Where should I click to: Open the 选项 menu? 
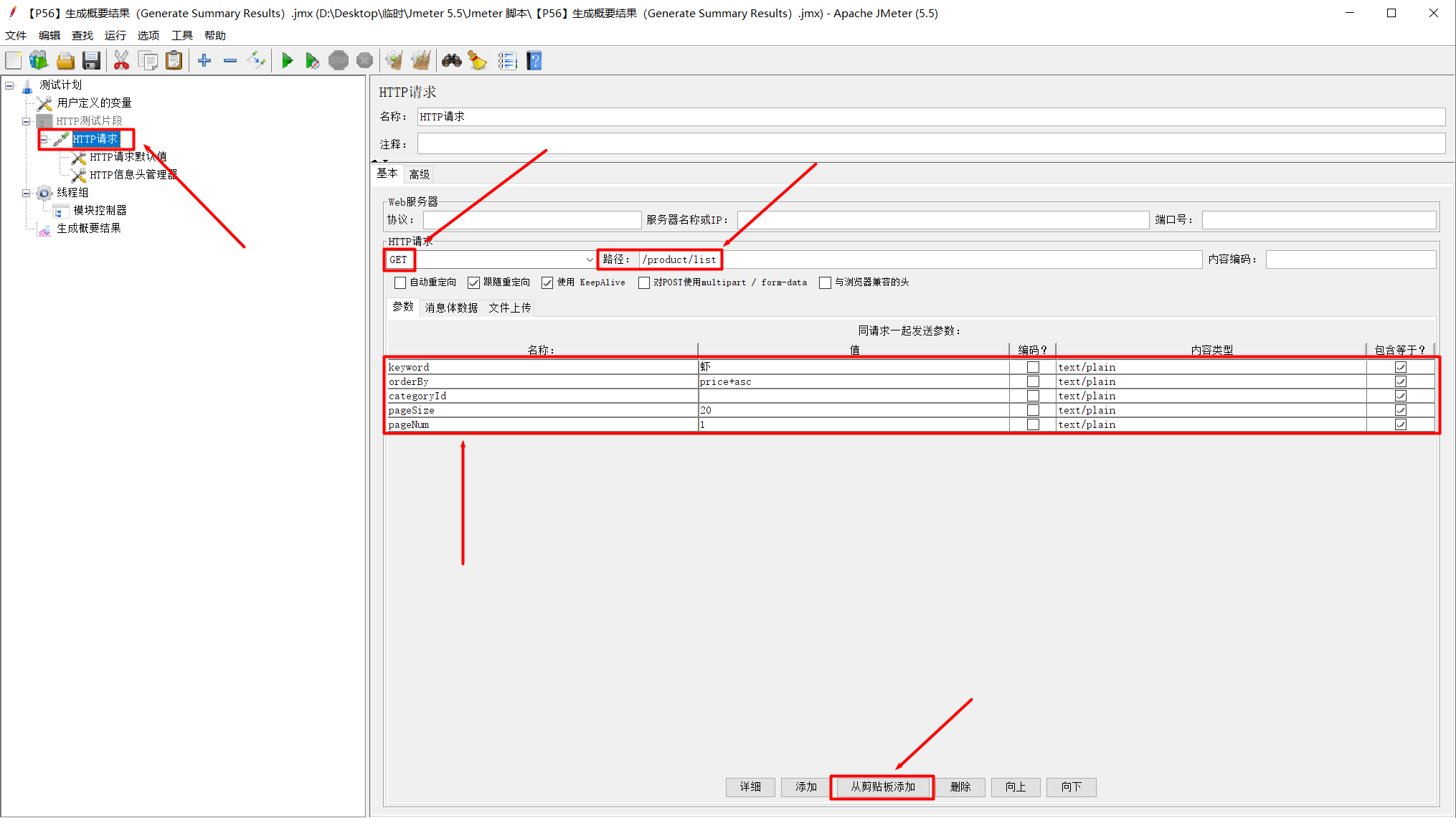pyautogui.click(x=148, y=34)
